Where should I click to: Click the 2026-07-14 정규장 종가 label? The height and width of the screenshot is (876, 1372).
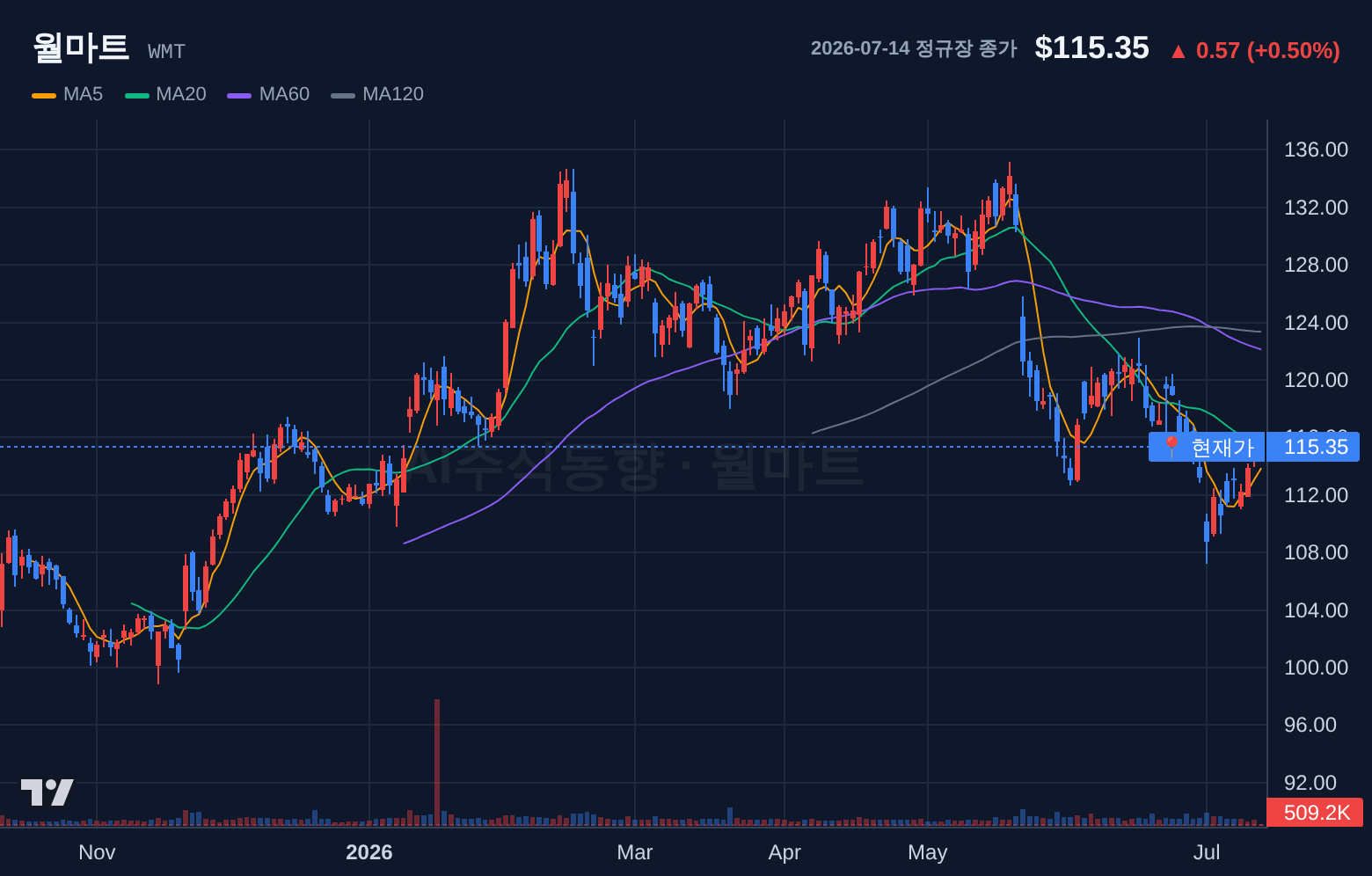(x=914, y=48)
